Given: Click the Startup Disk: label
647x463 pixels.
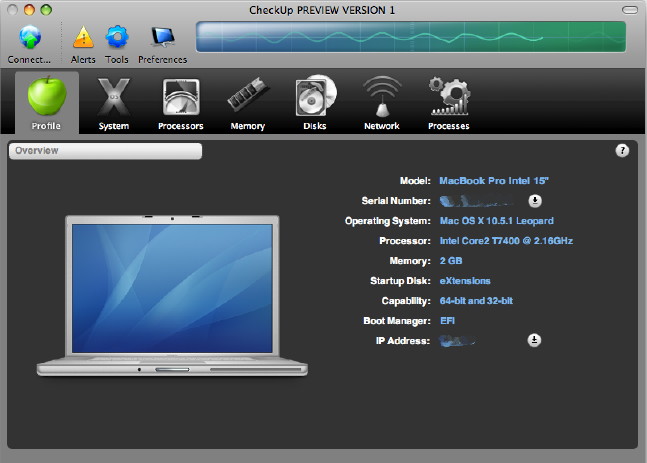Looking at the screenshot, I should pos(400,281).
